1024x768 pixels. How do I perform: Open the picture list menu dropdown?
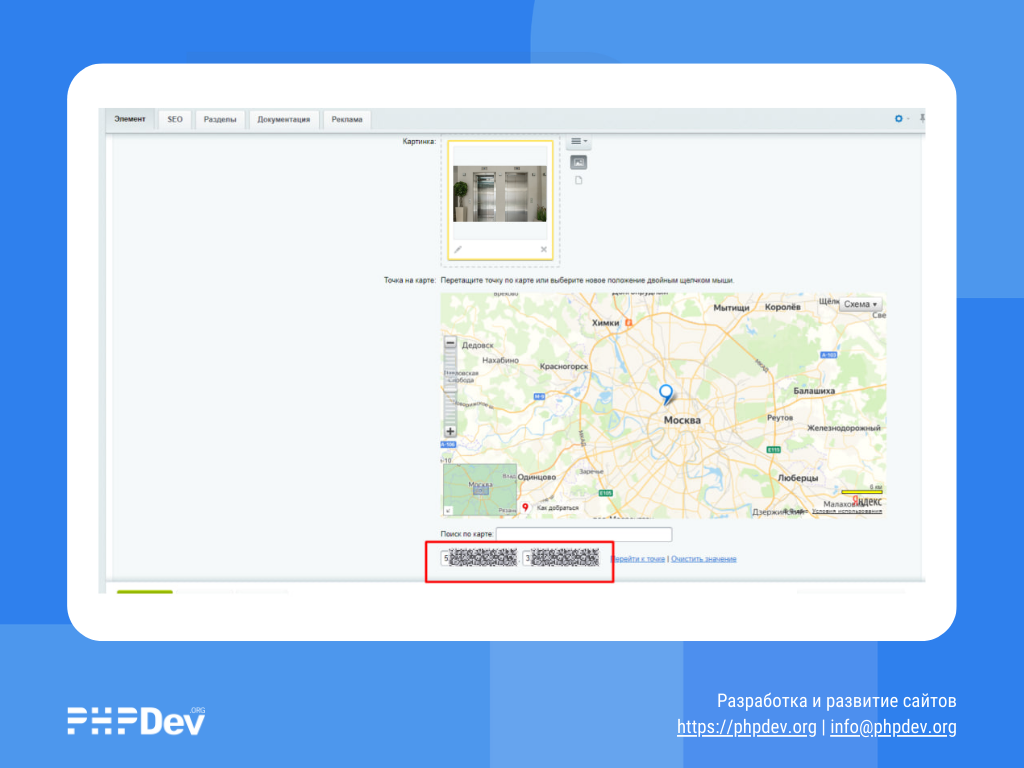pos(579,141)
